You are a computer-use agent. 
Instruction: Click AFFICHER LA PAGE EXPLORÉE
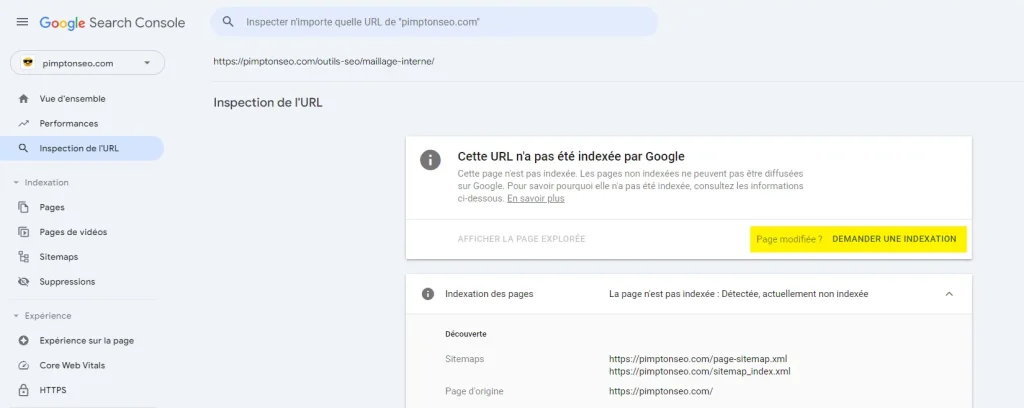521,239
